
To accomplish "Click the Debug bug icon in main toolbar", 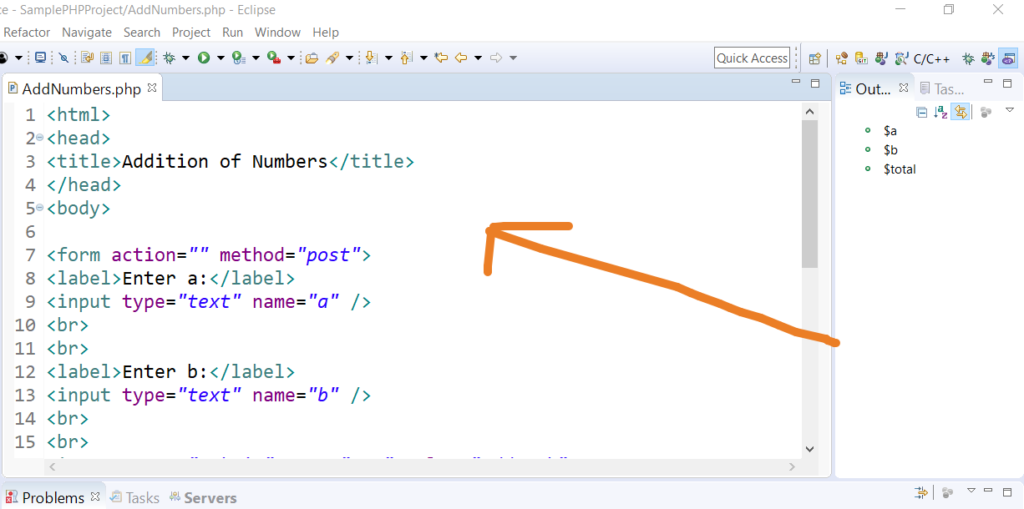I will pyautogui.click(x=170, y=58).
